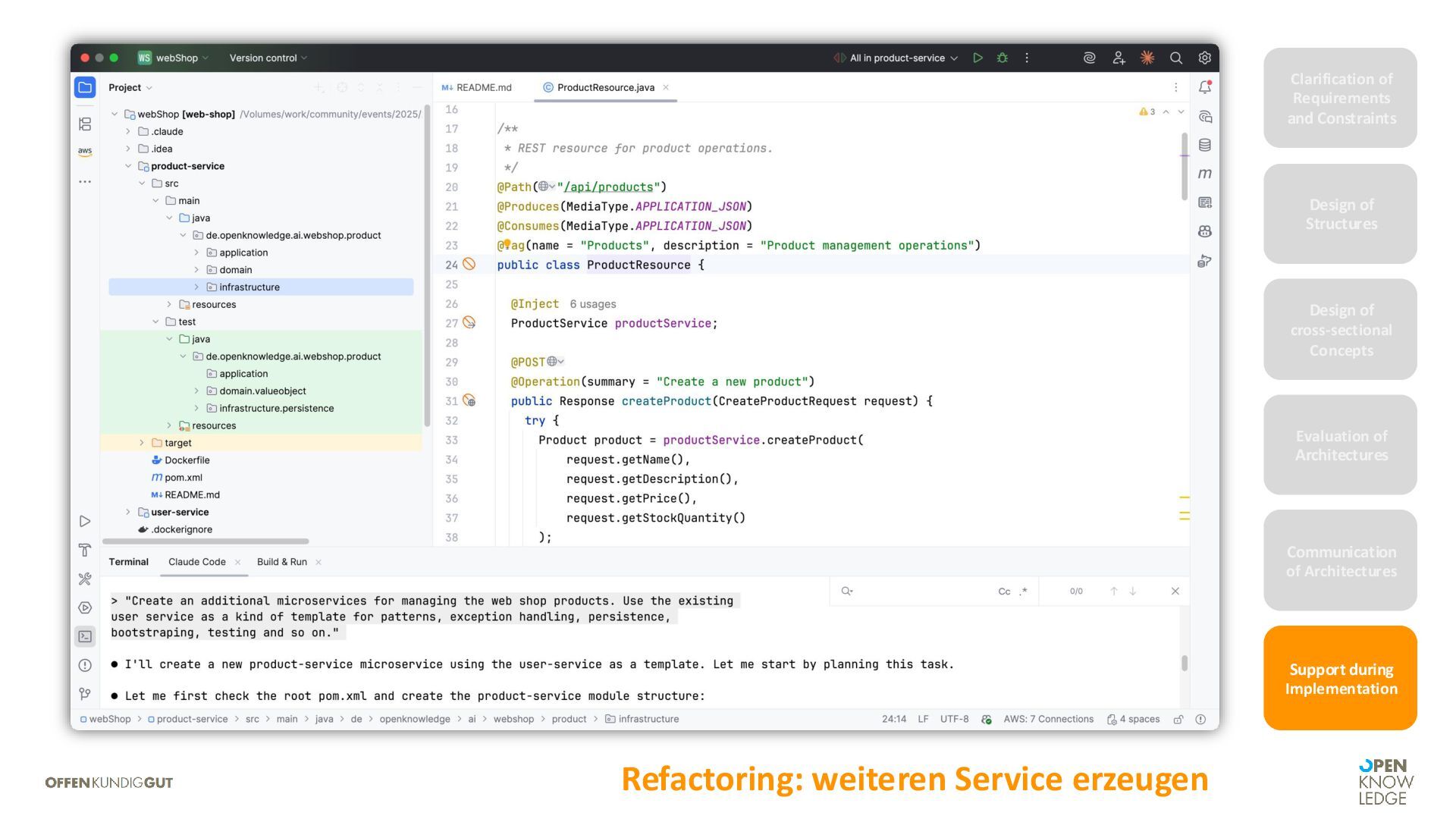The image size is (1456, 819).
Task: Click the /api/products path link
Action: 608,187
